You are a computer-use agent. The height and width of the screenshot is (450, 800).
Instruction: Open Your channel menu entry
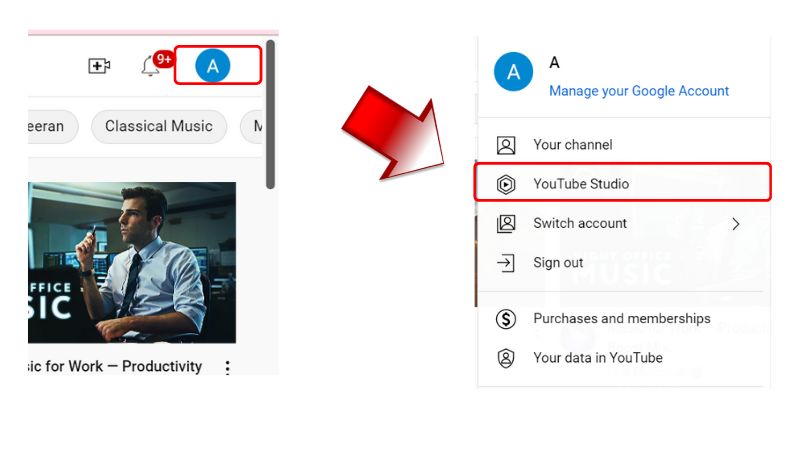point(622,145)
